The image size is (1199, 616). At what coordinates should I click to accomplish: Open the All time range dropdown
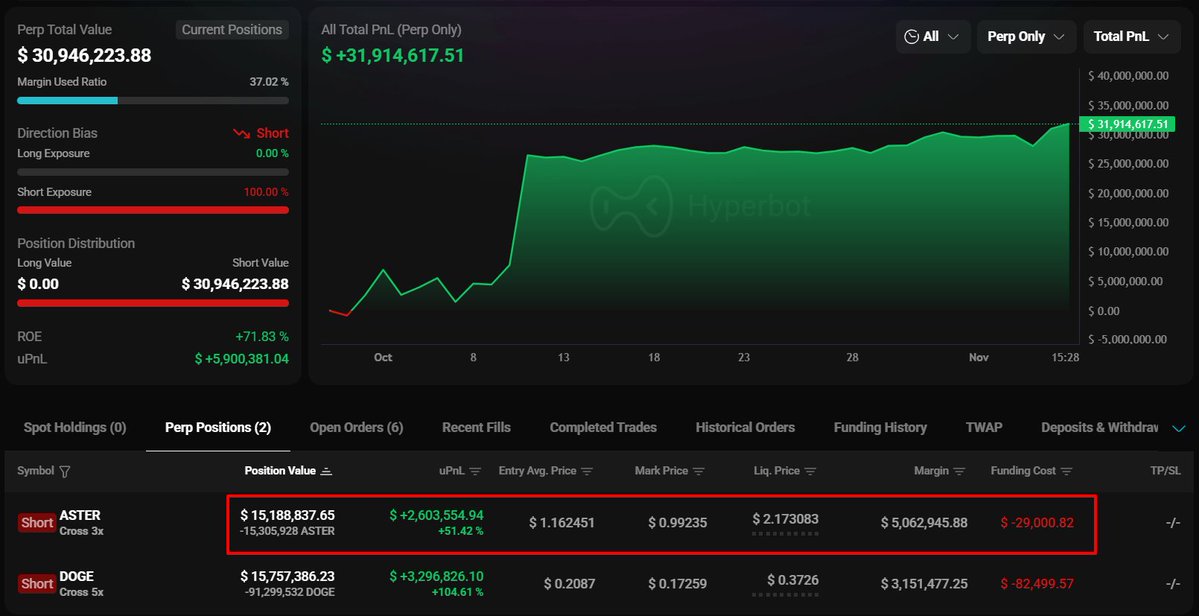pyautogui.click(x=932, y=37)
